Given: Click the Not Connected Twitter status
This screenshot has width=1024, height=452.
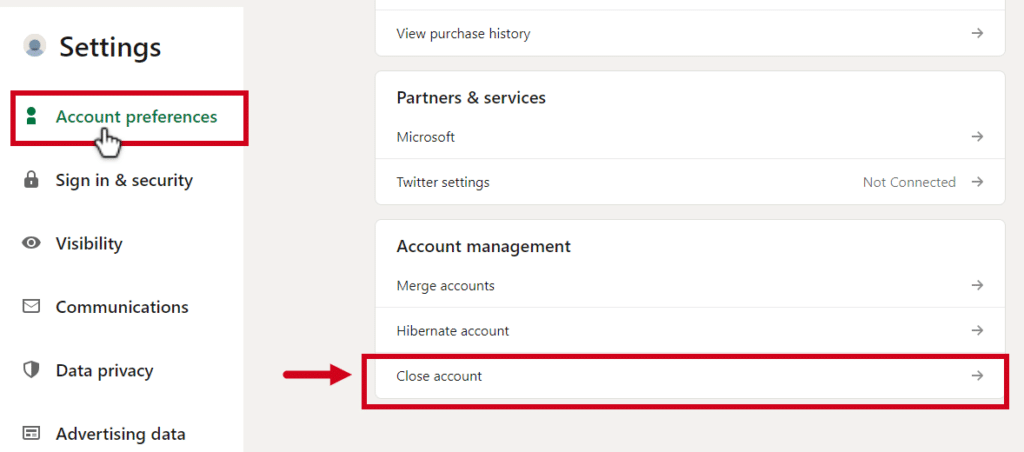Looking at the screenshot, I should tap(909, 182).
